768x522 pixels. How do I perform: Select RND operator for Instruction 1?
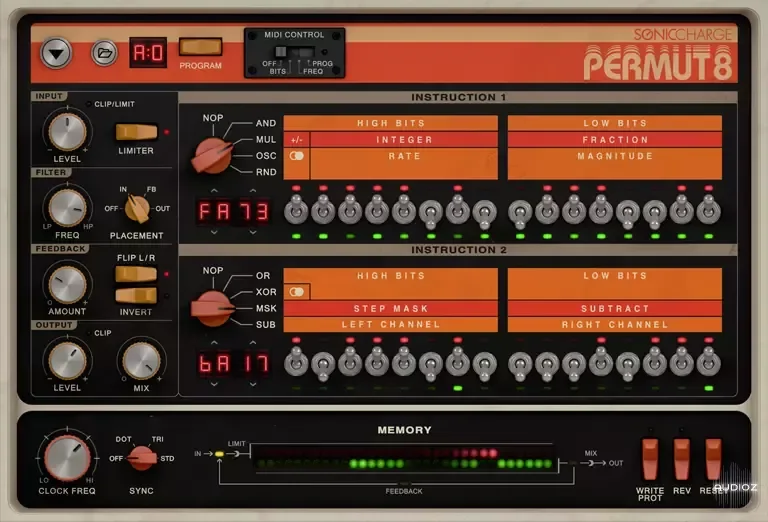pyautogui.click(x=265, y=172)
